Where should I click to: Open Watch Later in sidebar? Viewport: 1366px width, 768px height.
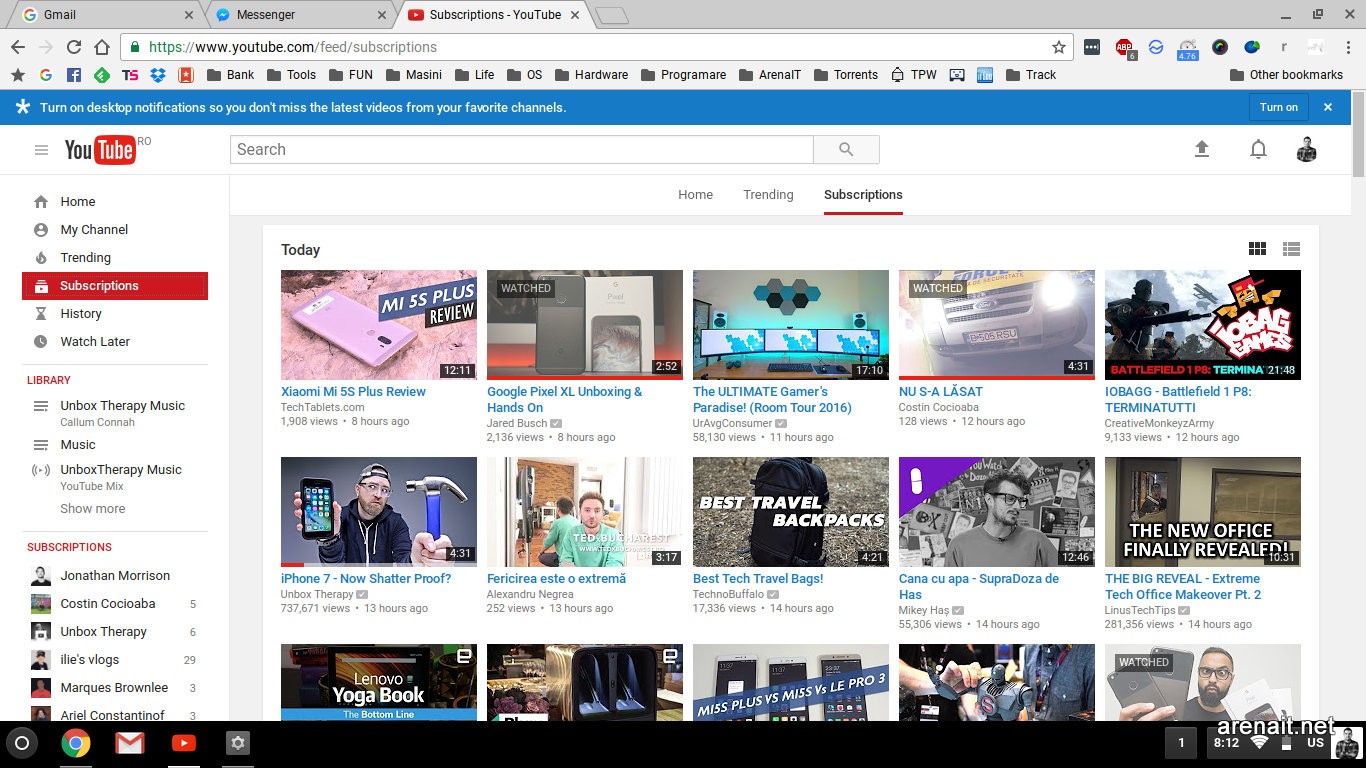coord(95,341)
